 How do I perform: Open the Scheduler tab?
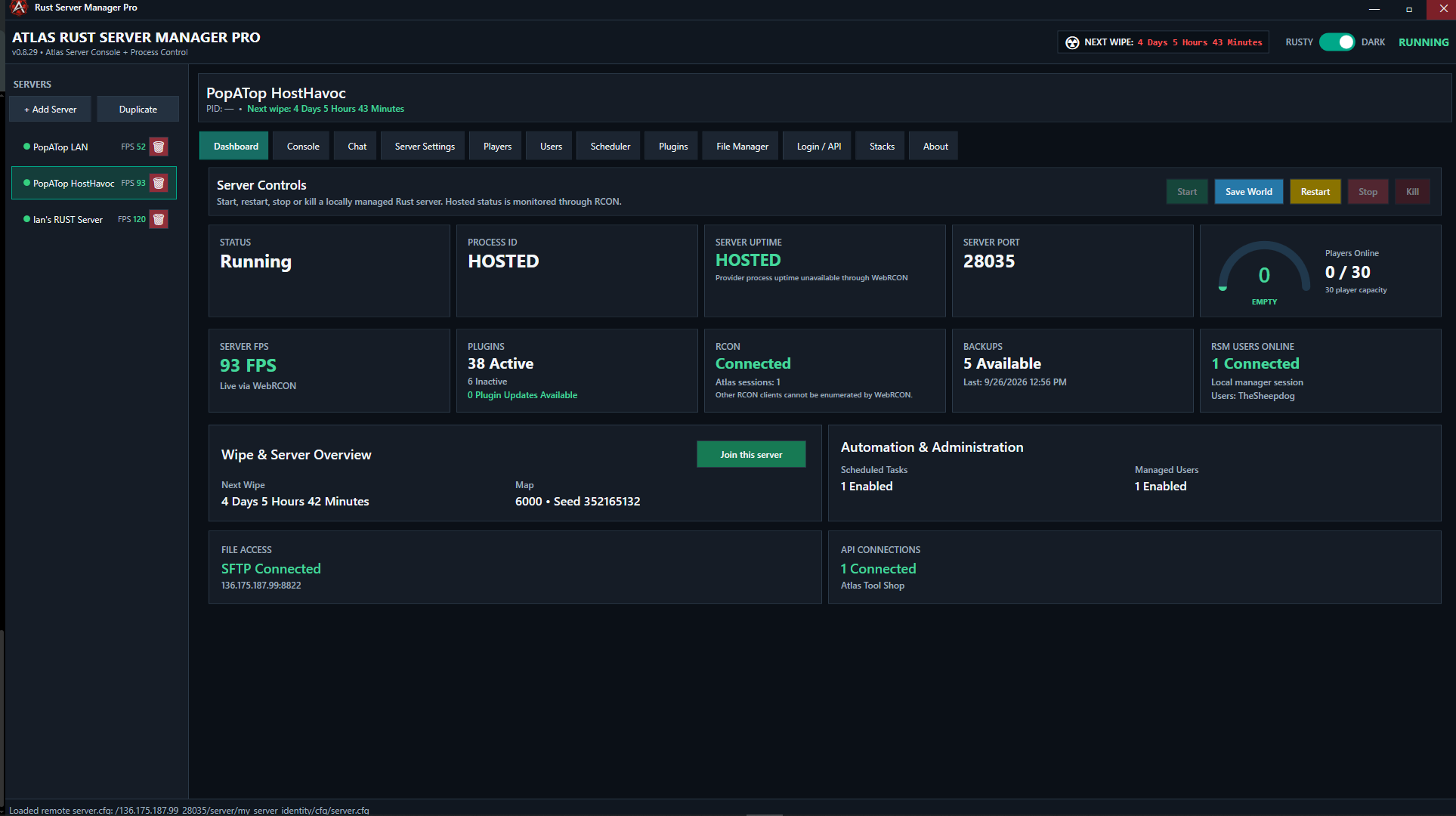pyautogui.click(x=610, y=146)
